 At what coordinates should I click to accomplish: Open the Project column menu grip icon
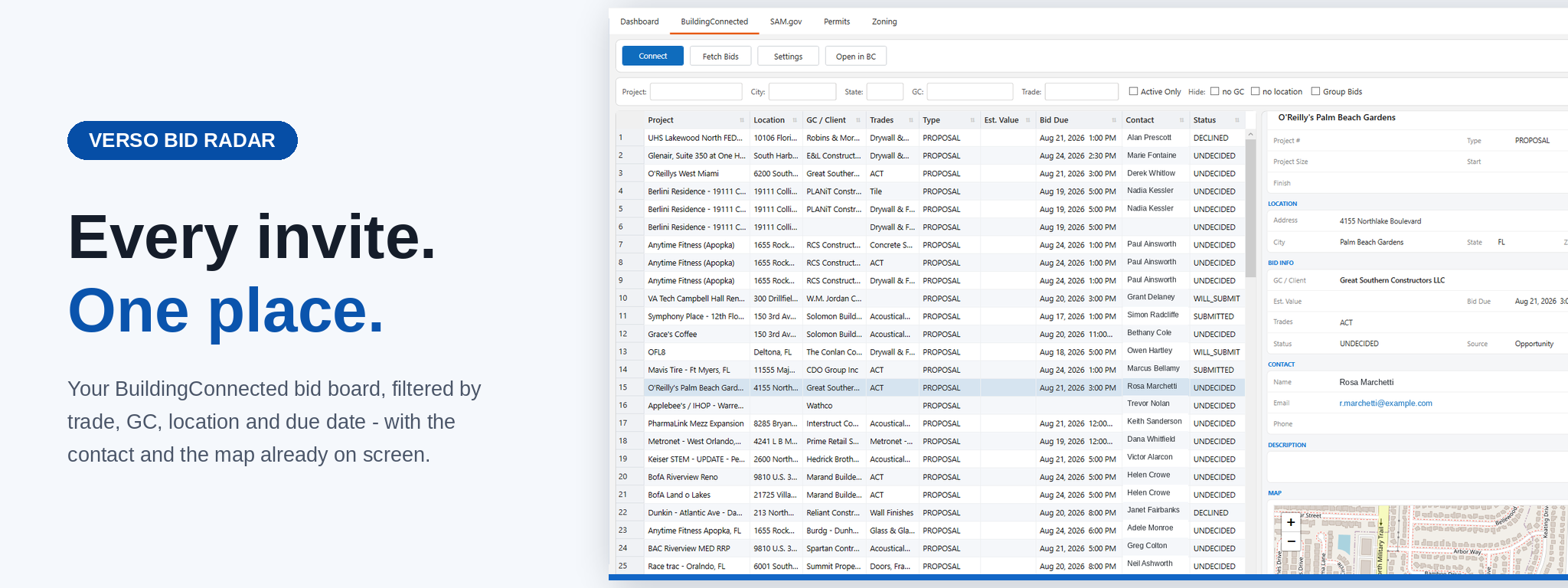[x=742, y=120]
